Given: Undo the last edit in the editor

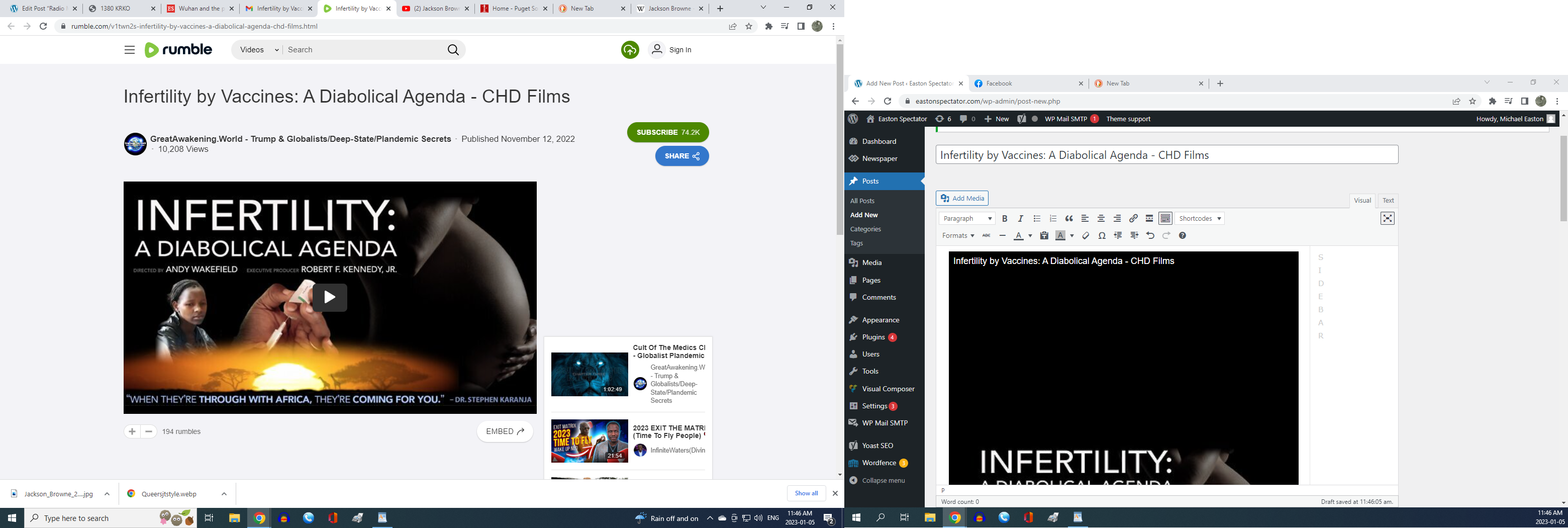Looking at the screenshot, I should (1150, 236).
